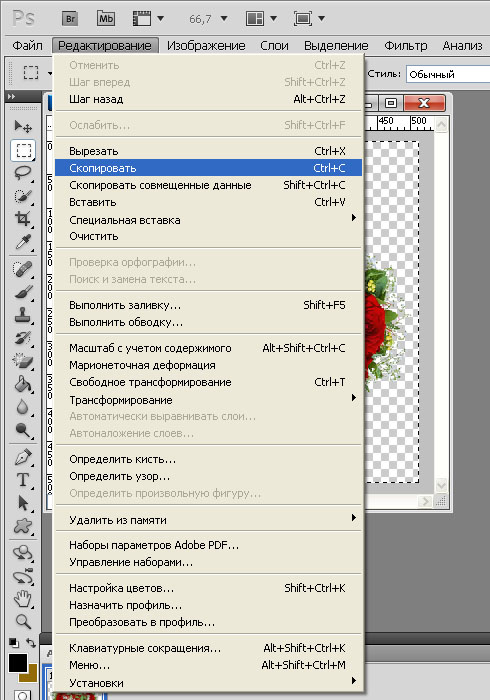This screenshot has width=490, height=700.
Task: Expand the Установки submenu
Action: (x=208, y=682)
